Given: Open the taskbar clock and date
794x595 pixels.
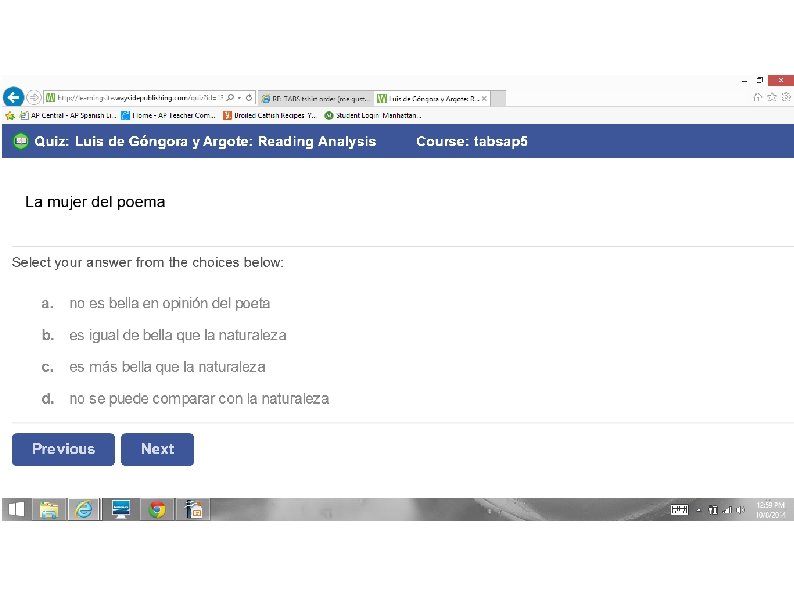Looking at the screenshot, I should [x=770, y=510].
